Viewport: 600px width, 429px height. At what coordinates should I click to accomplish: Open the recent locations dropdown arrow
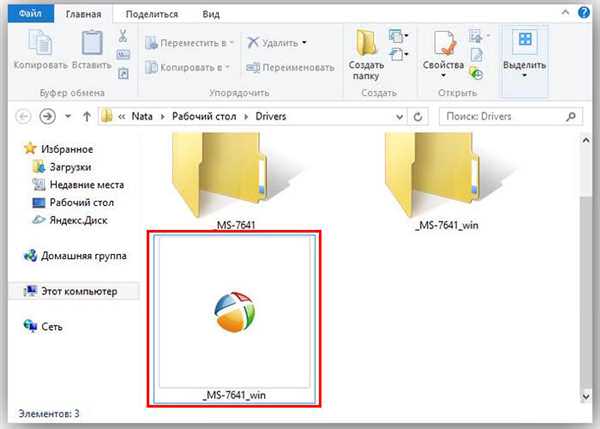(68, 116)
